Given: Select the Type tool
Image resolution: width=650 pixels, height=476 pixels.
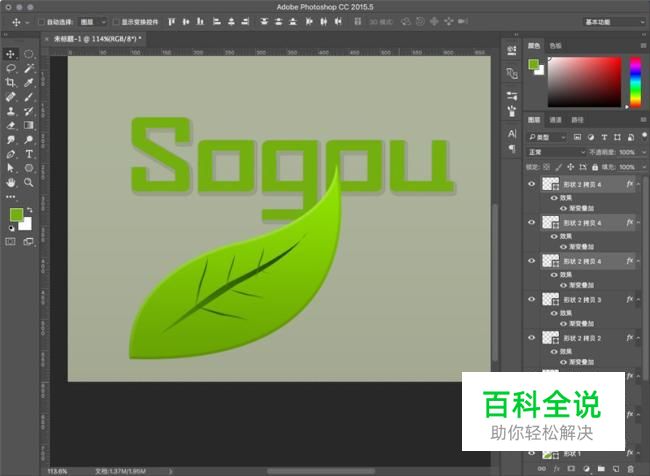Looking at the screenshot, I should point(29,154).
